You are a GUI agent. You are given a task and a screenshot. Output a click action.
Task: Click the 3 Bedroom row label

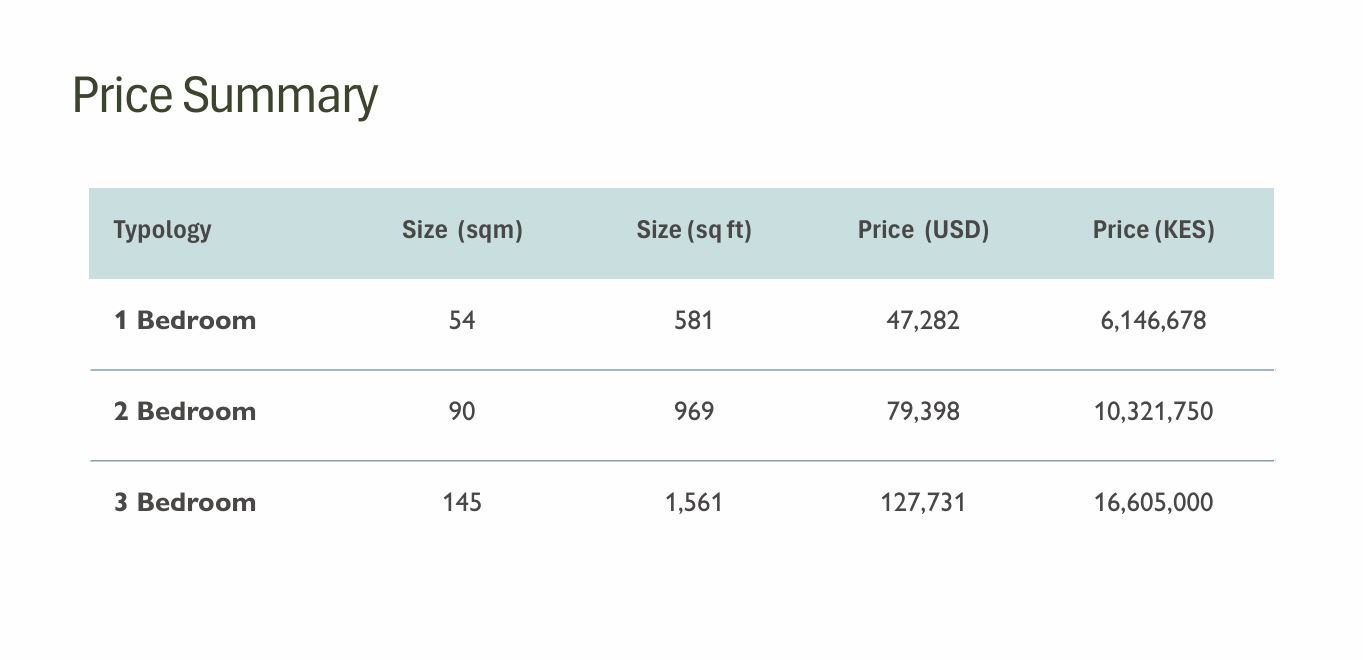(185, 502)
